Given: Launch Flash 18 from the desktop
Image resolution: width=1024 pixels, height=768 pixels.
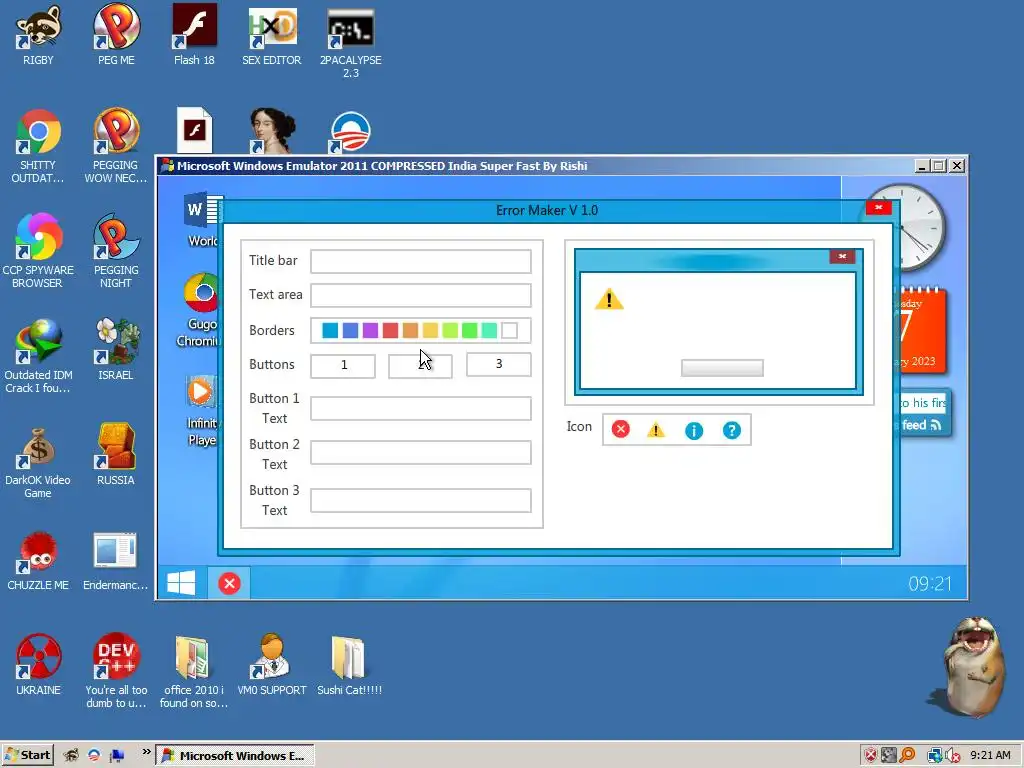Looking at the screenshot, I should pyautogui.click(x=194, y=36).
